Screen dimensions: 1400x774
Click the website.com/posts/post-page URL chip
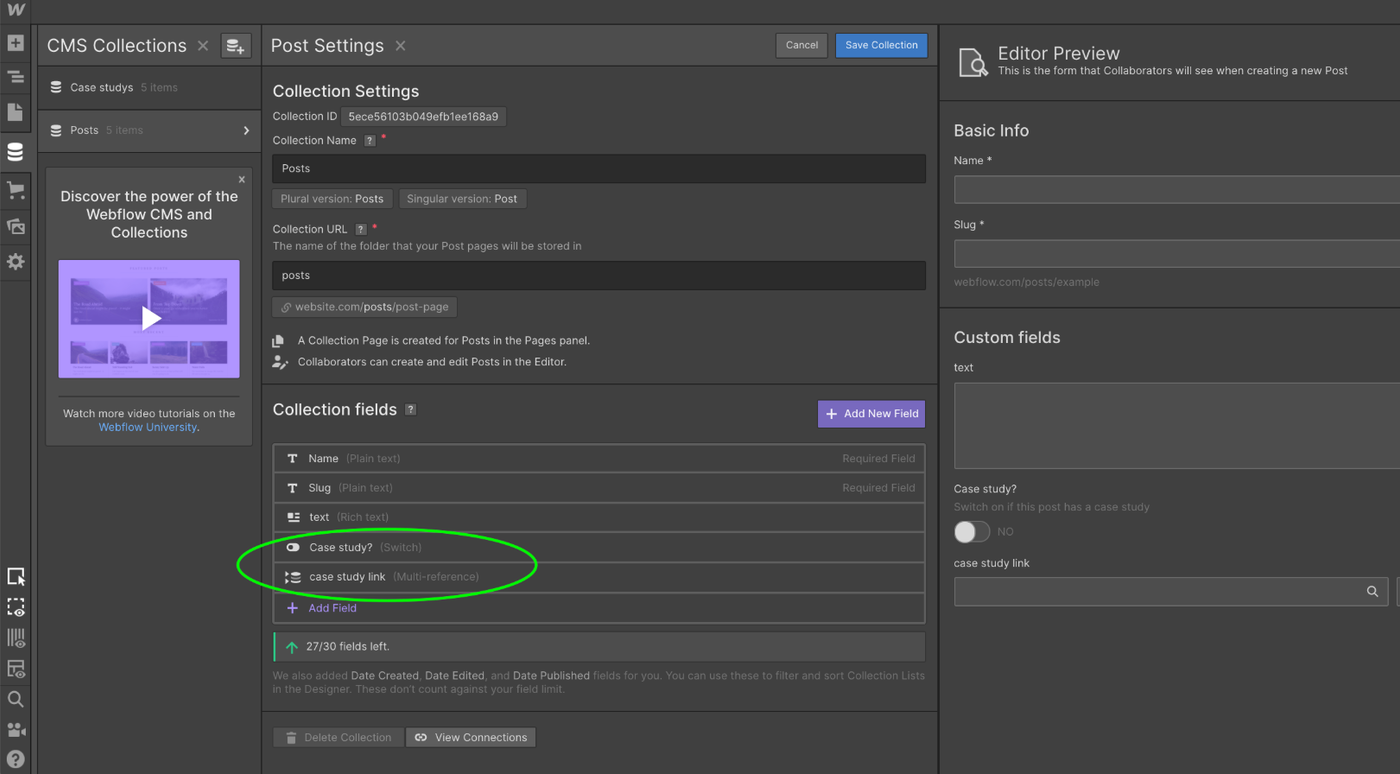click(365, 307)
